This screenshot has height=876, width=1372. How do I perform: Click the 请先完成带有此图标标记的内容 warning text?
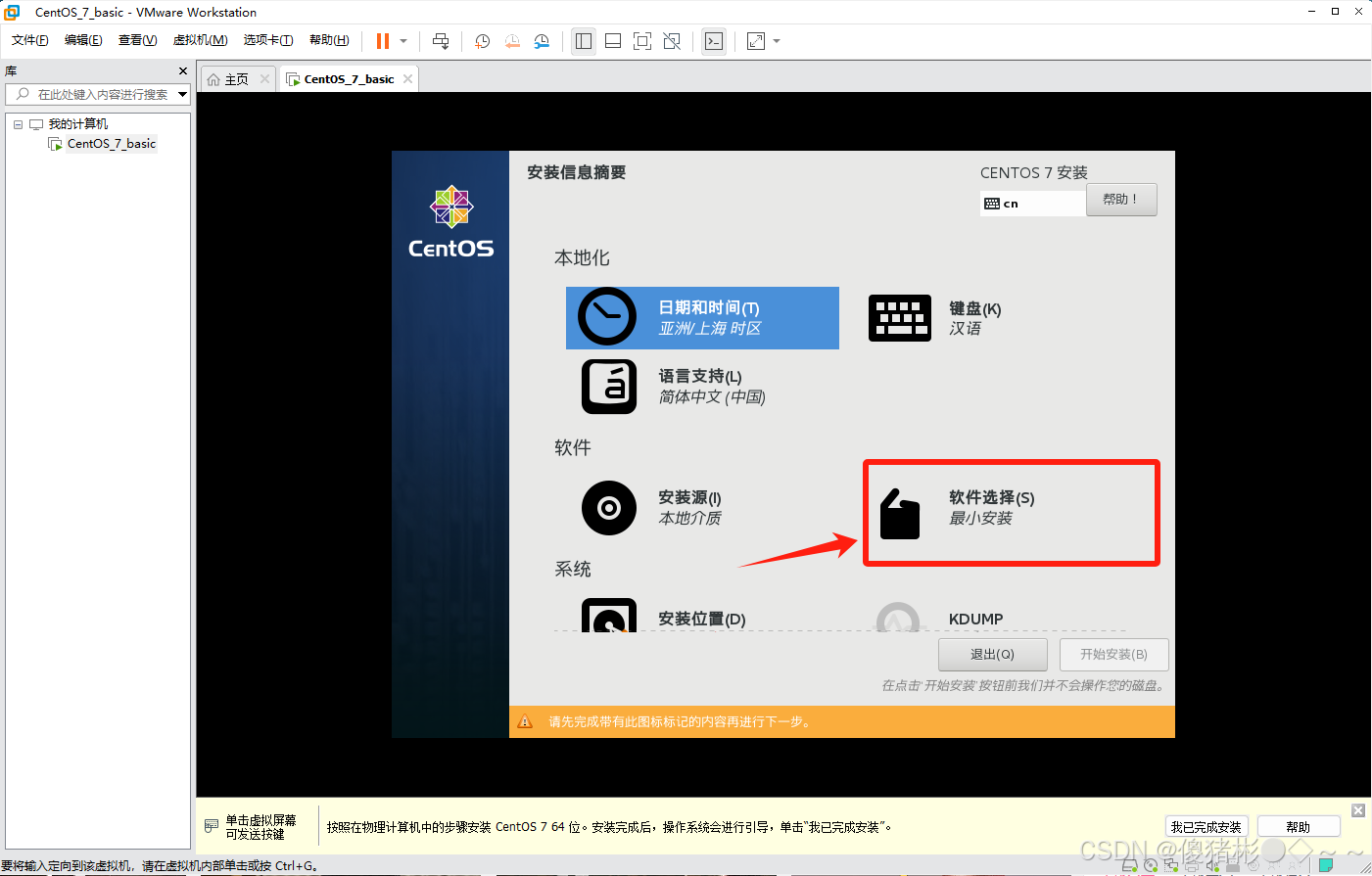680,722
